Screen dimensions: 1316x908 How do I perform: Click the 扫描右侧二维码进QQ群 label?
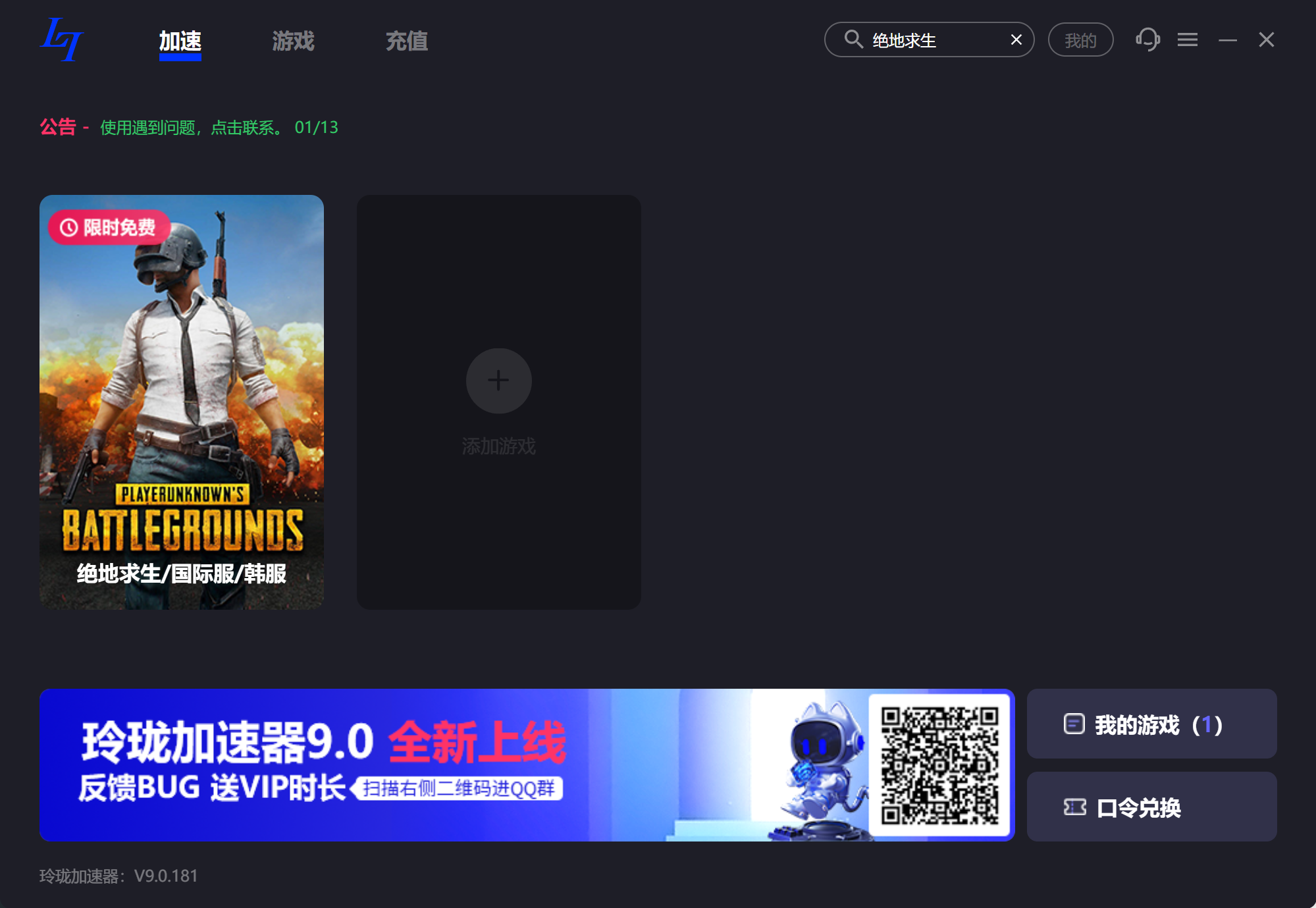coord(458,788)
